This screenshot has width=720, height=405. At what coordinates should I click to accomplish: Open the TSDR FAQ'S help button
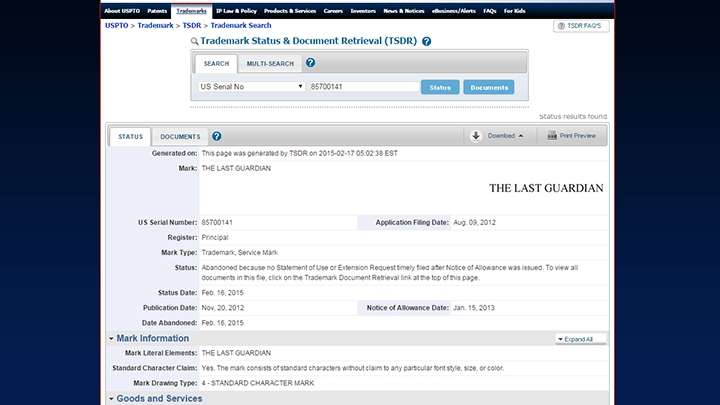[581, 25]
